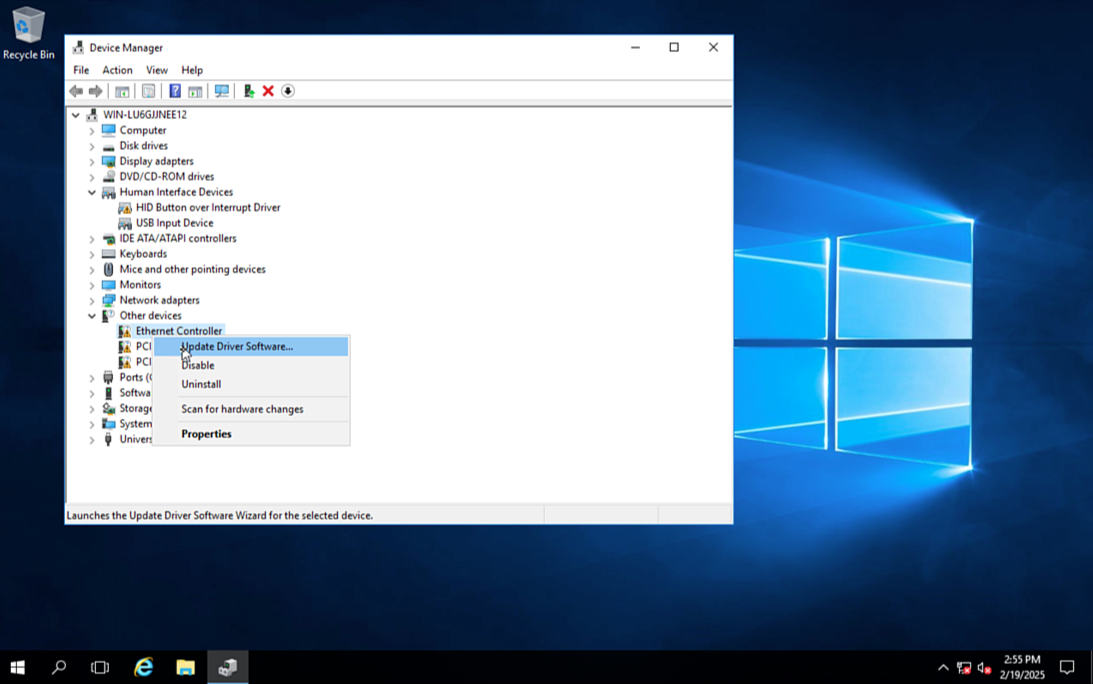This screenshot has height=684, width=1093.
Task: Click the Disable down-arrow toolbar icon
Action: (x=288, y=91)
